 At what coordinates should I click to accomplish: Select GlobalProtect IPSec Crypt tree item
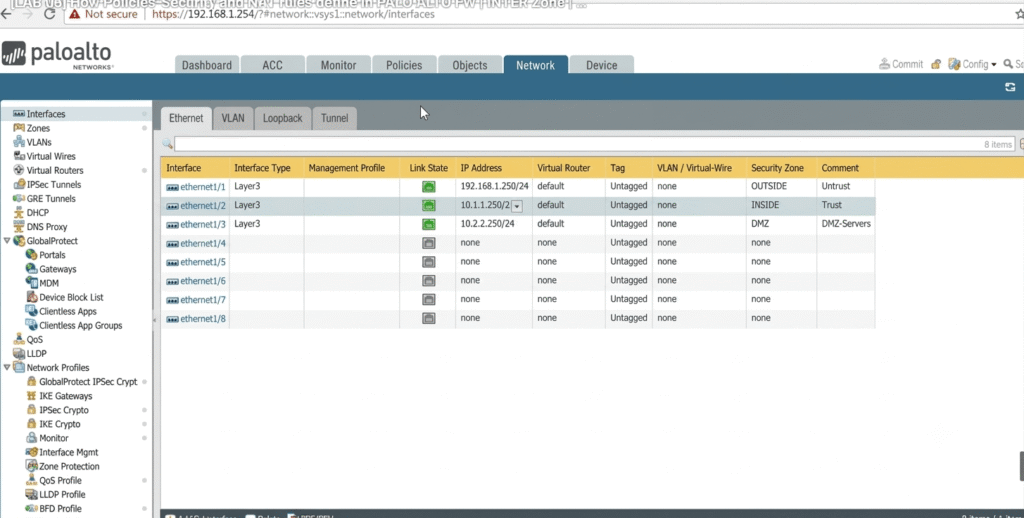[88, 381]
